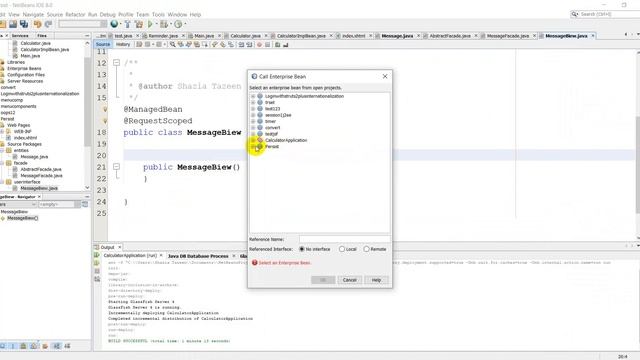Viewport: 640px width, 360px height.
Task: Collapse the Javadoc comment fold at line 12
Action: point(116,63)
